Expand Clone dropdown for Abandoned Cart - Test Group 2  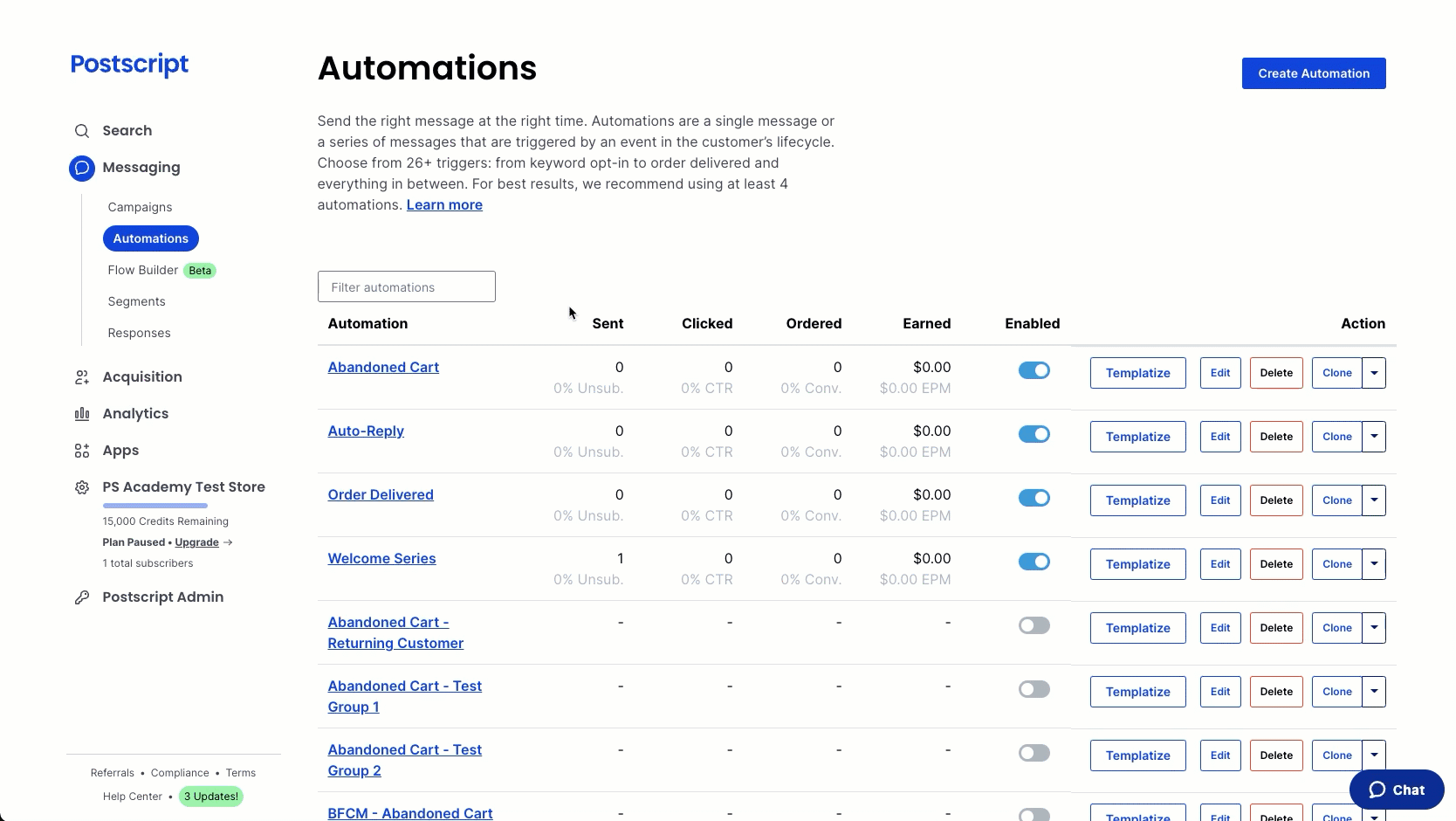point(1374,755)
